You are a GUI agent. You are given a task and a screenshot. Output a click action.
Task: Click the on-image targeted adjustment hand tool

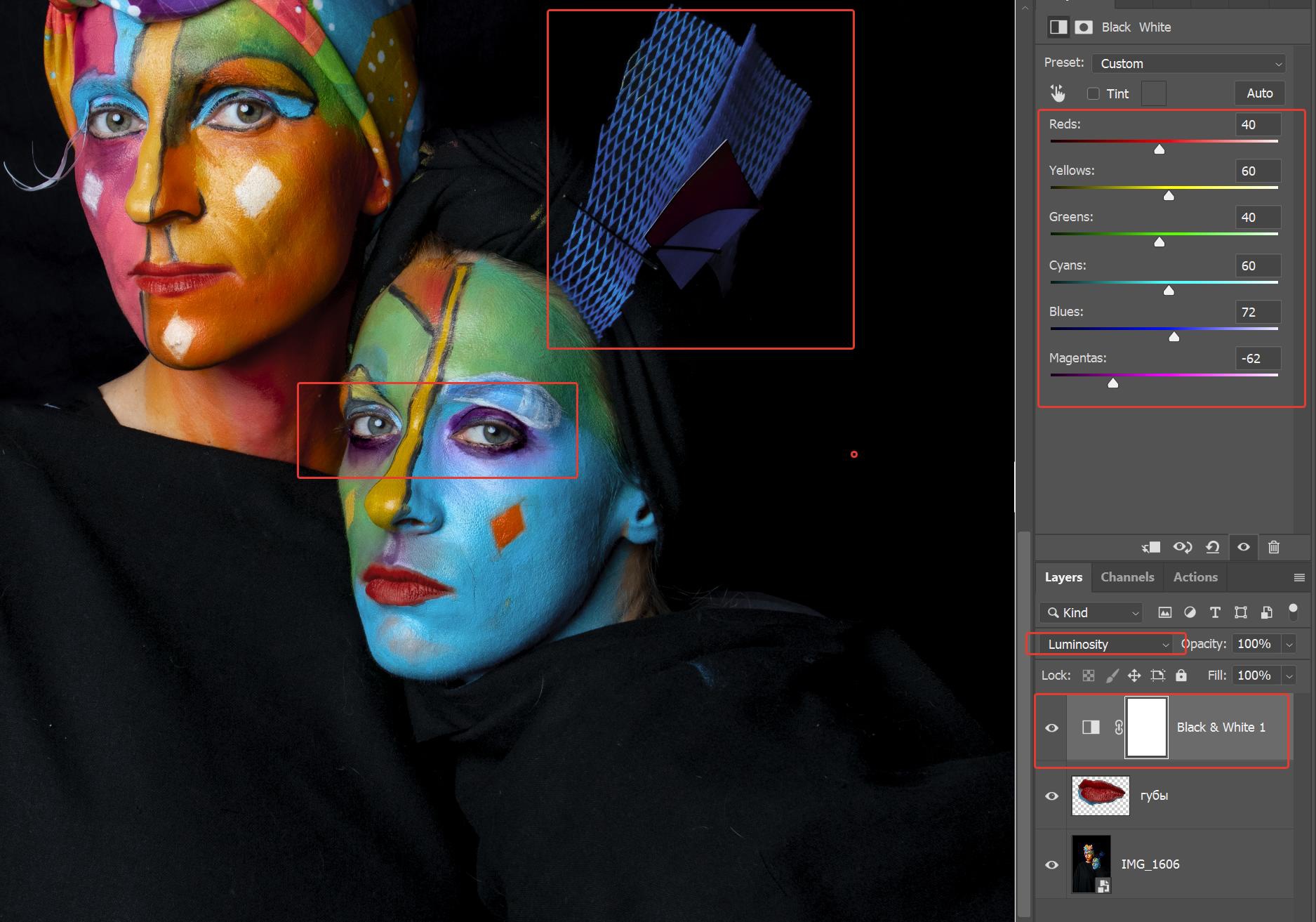[1057, 93]
